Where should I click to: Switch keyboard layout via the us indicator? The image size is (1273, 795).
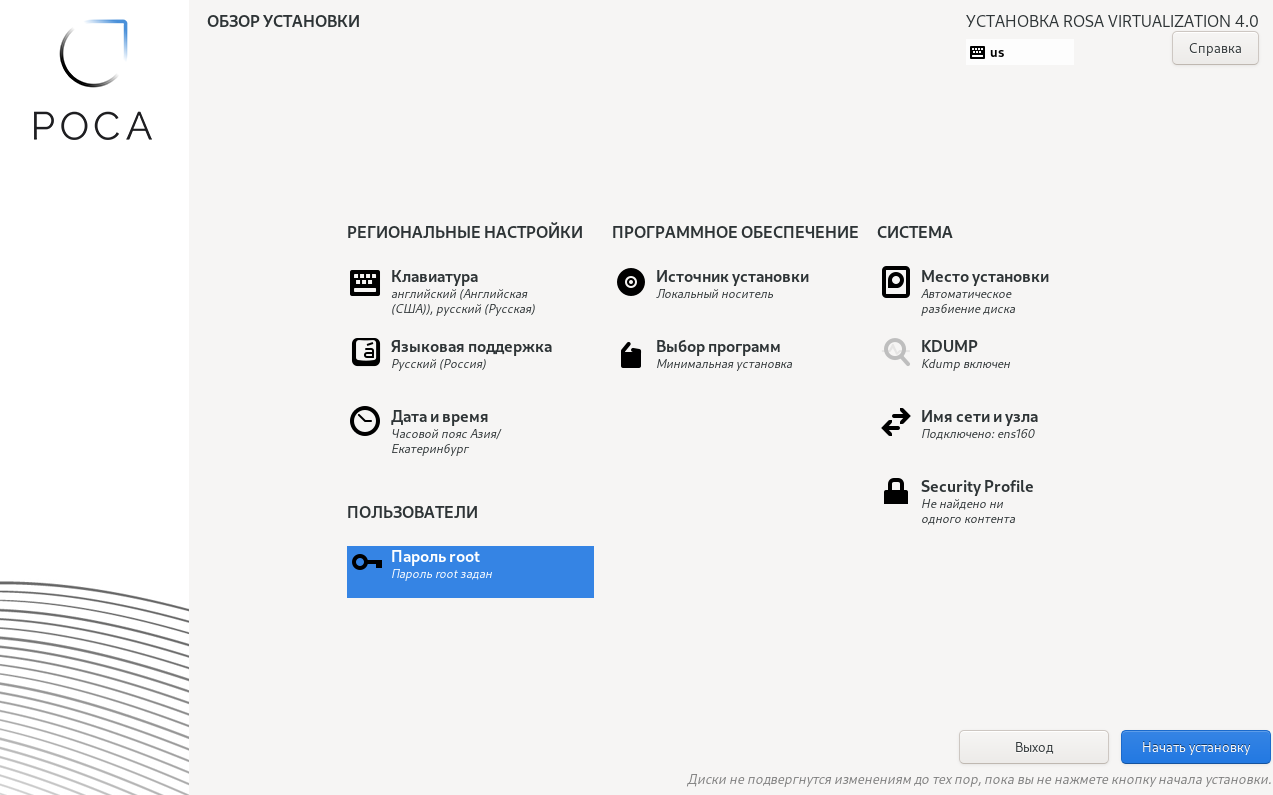tap(1019, 52)
